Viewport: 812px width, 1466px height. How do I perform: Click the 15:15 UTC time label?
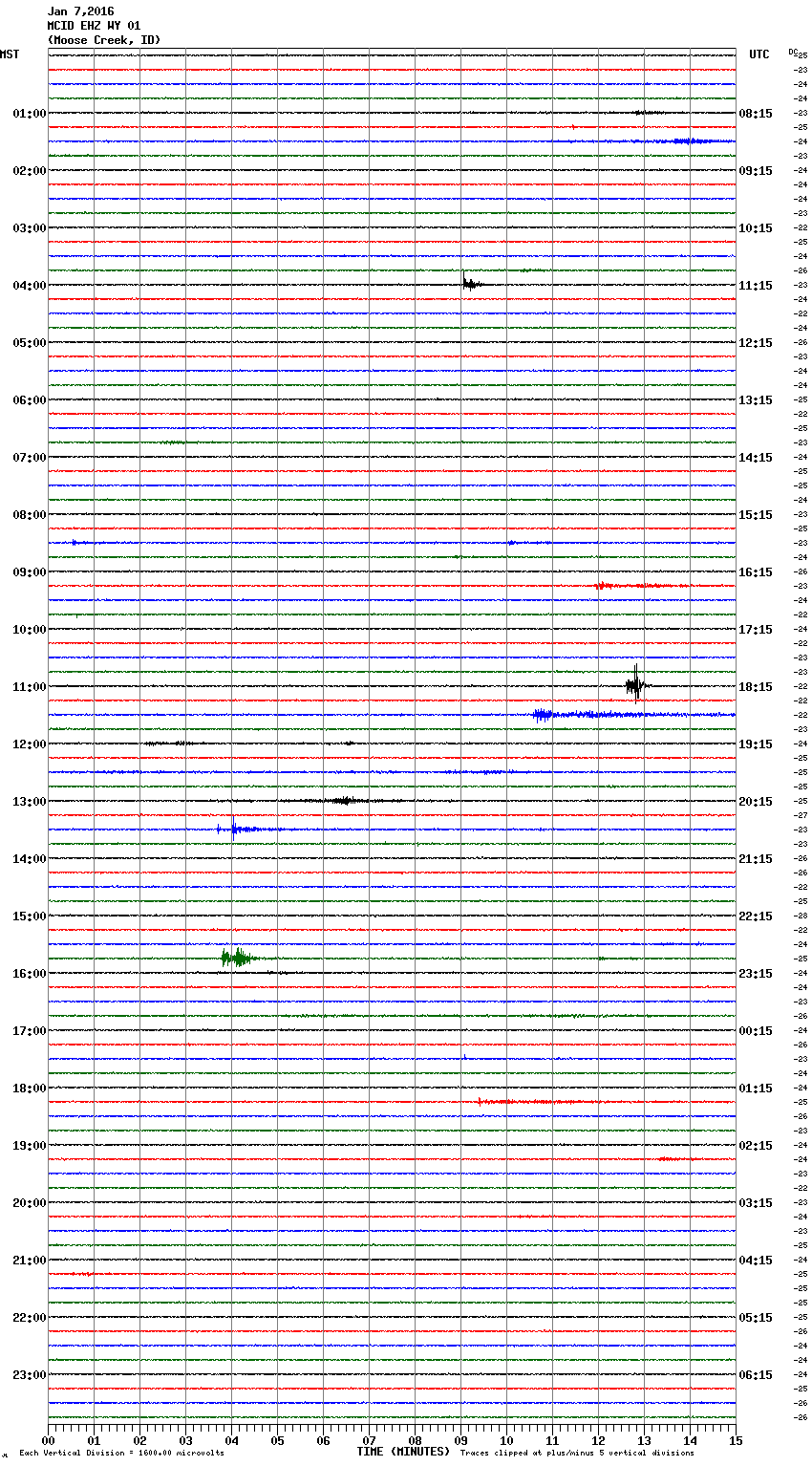click(x=756, y=515)
